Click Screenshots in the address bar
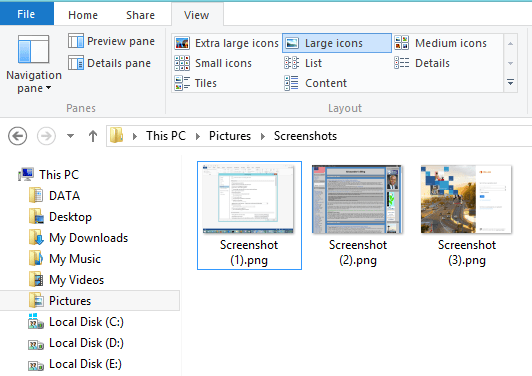The height and width of the screenshot is (376, 532). point(305,136)
